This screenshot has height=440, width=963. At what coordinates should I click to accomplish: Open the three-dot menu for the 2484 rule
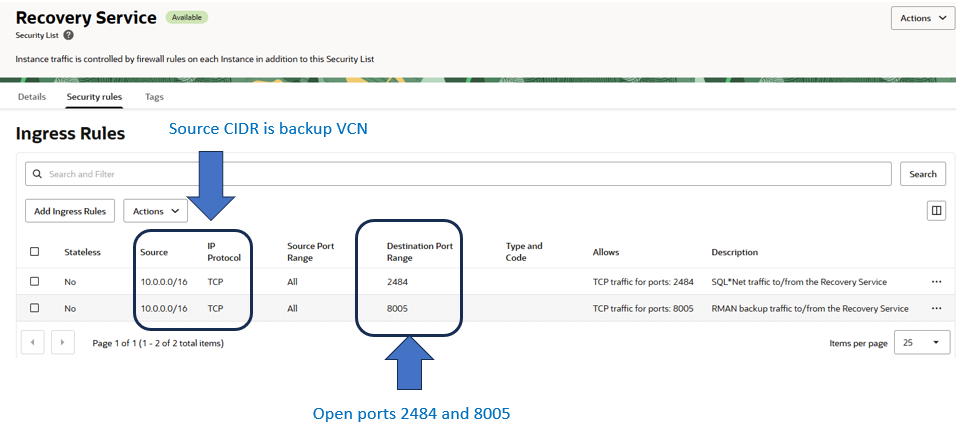point(936,282)
